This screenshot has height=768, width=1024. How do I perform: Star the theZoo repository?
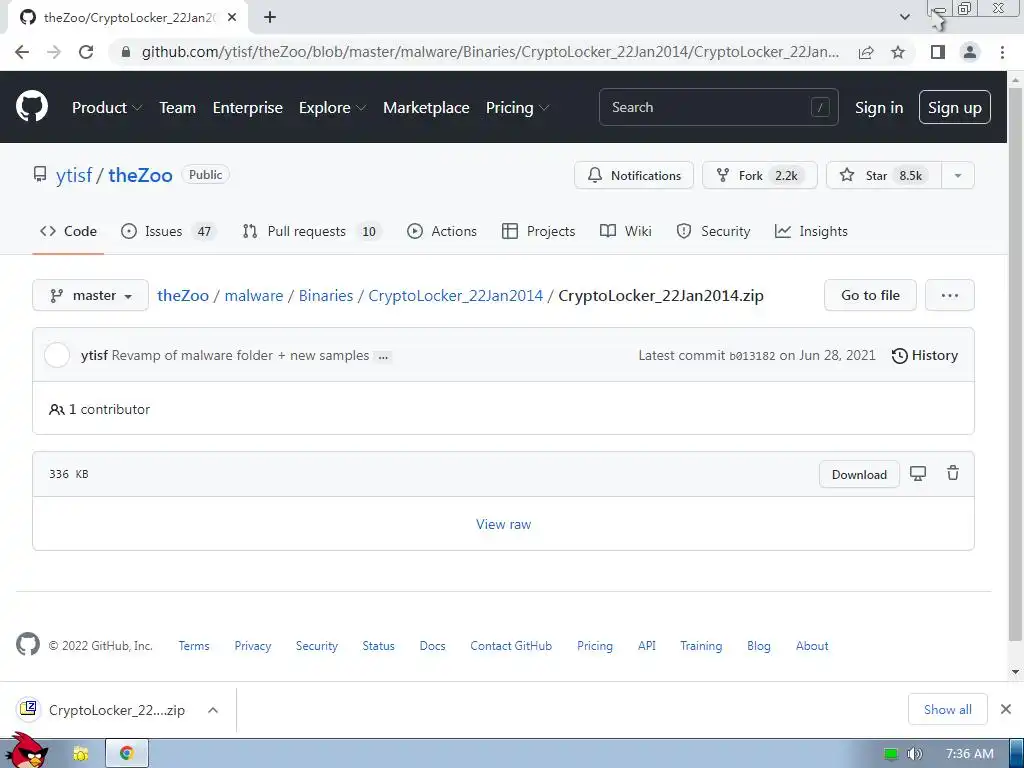pos(884,176)
